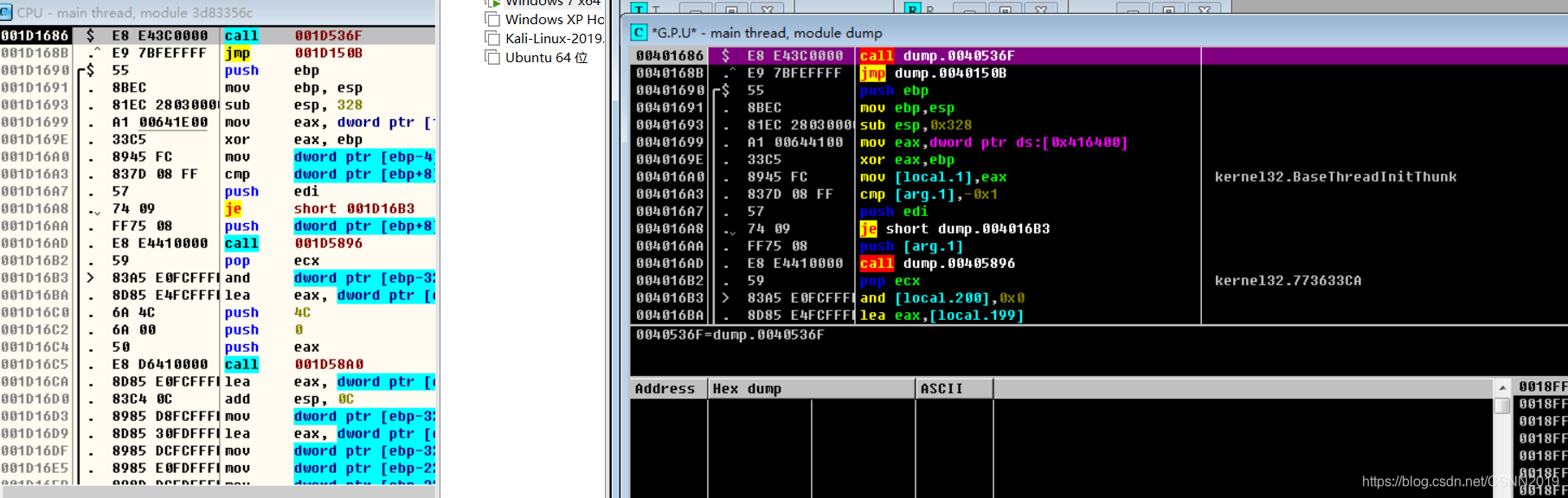Viewport: 1568px width, 498px height.
Task: Click the Kali-Linux-2019 virtual machine icon
Action: [492, 39]
